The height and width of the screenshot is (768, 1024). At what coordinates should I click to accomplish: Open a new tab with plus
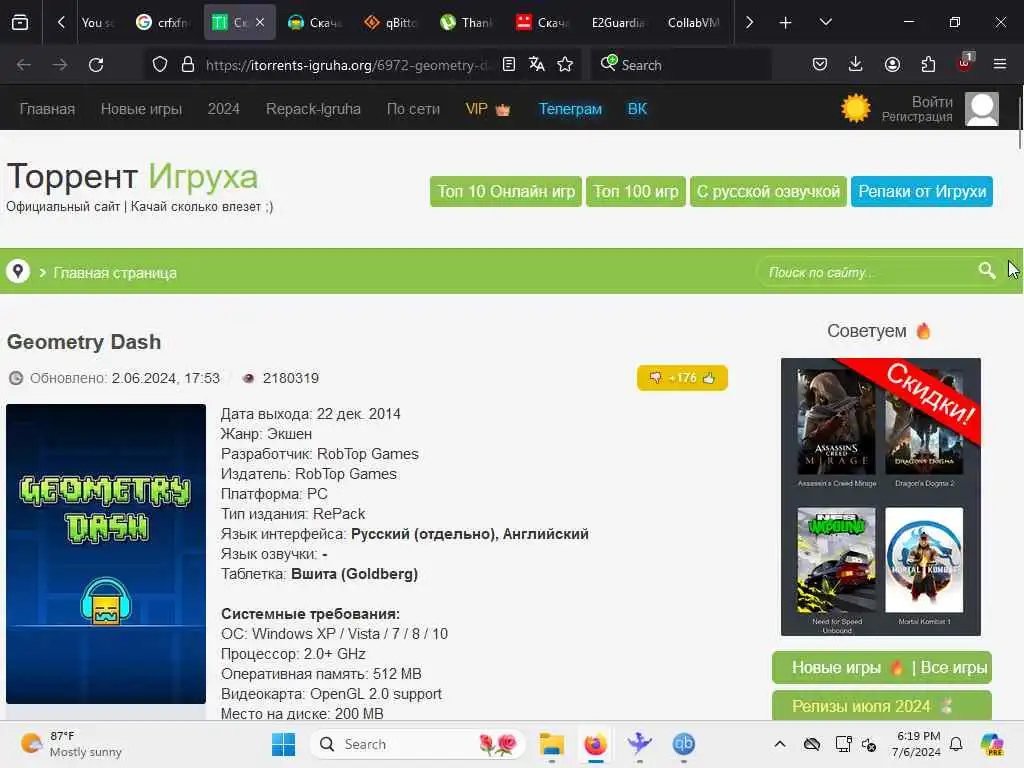[786, 23]
